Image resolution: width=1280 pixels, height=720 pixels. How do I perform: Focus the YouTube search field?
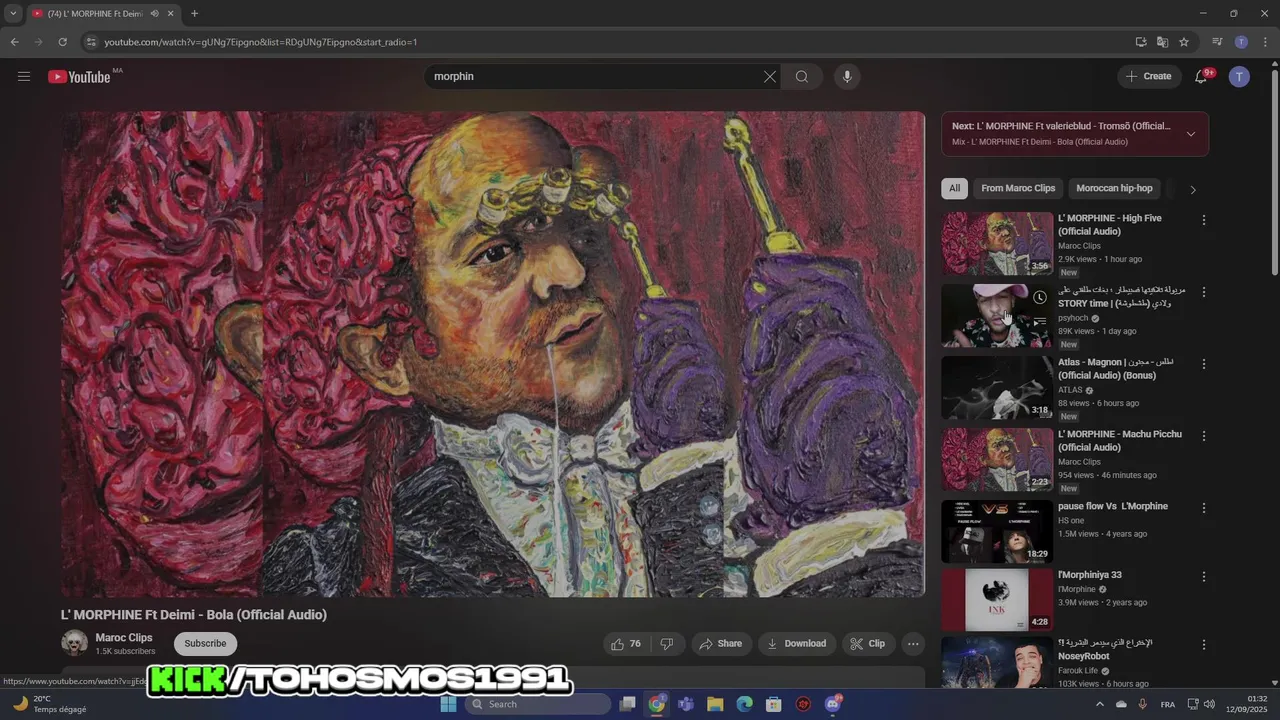(596, 76)
